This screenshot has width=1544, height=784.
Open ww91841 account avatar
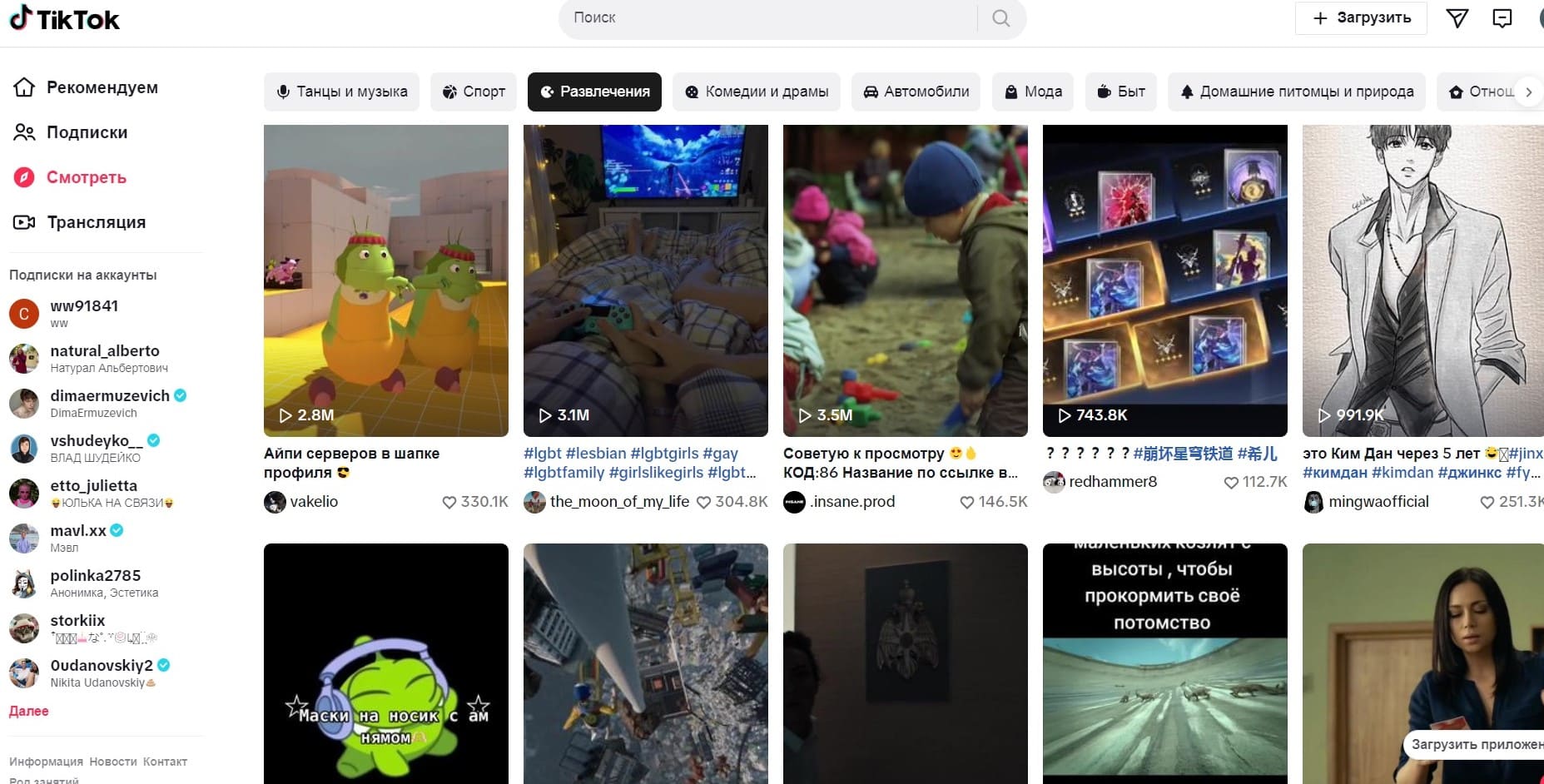point(24,314)
